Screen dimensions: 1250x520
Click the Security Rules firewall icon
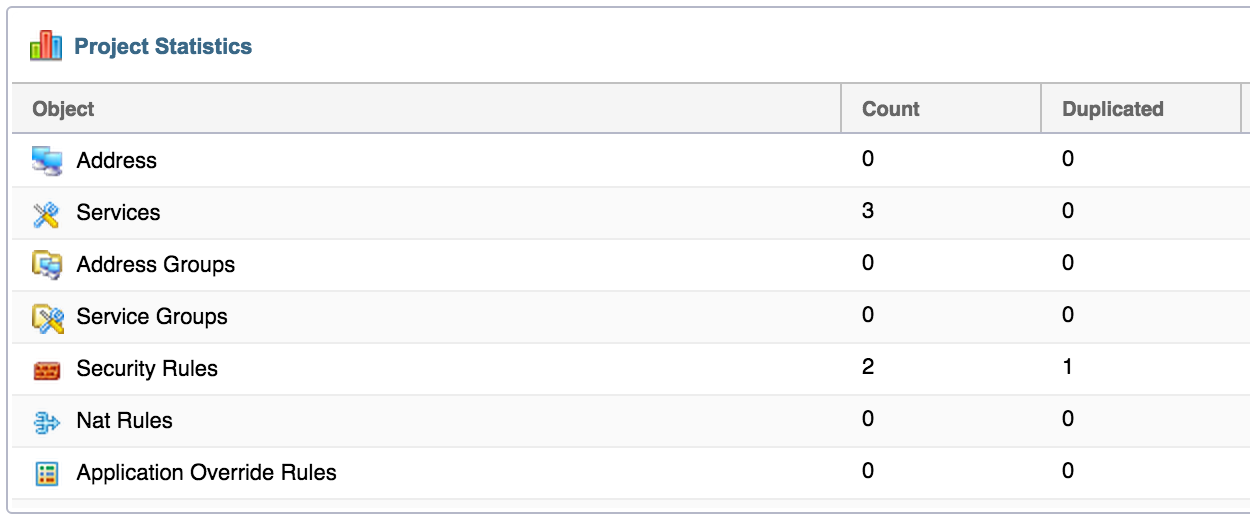tap(47, 370)
